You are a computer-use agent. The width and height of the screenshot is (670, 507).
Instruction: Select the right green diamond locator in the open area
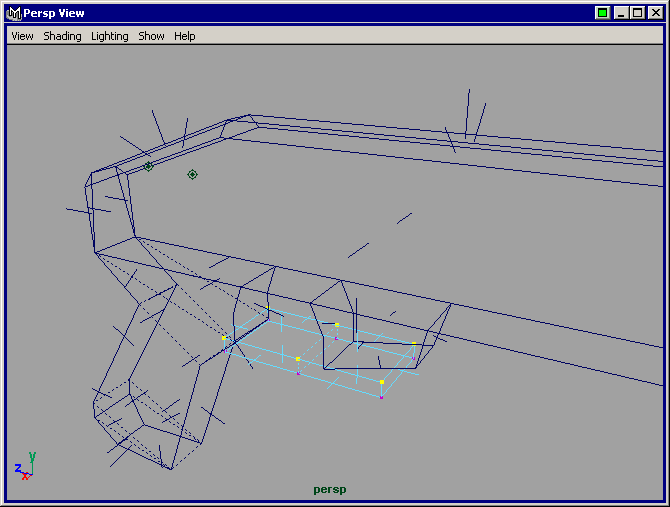(192, 174)
